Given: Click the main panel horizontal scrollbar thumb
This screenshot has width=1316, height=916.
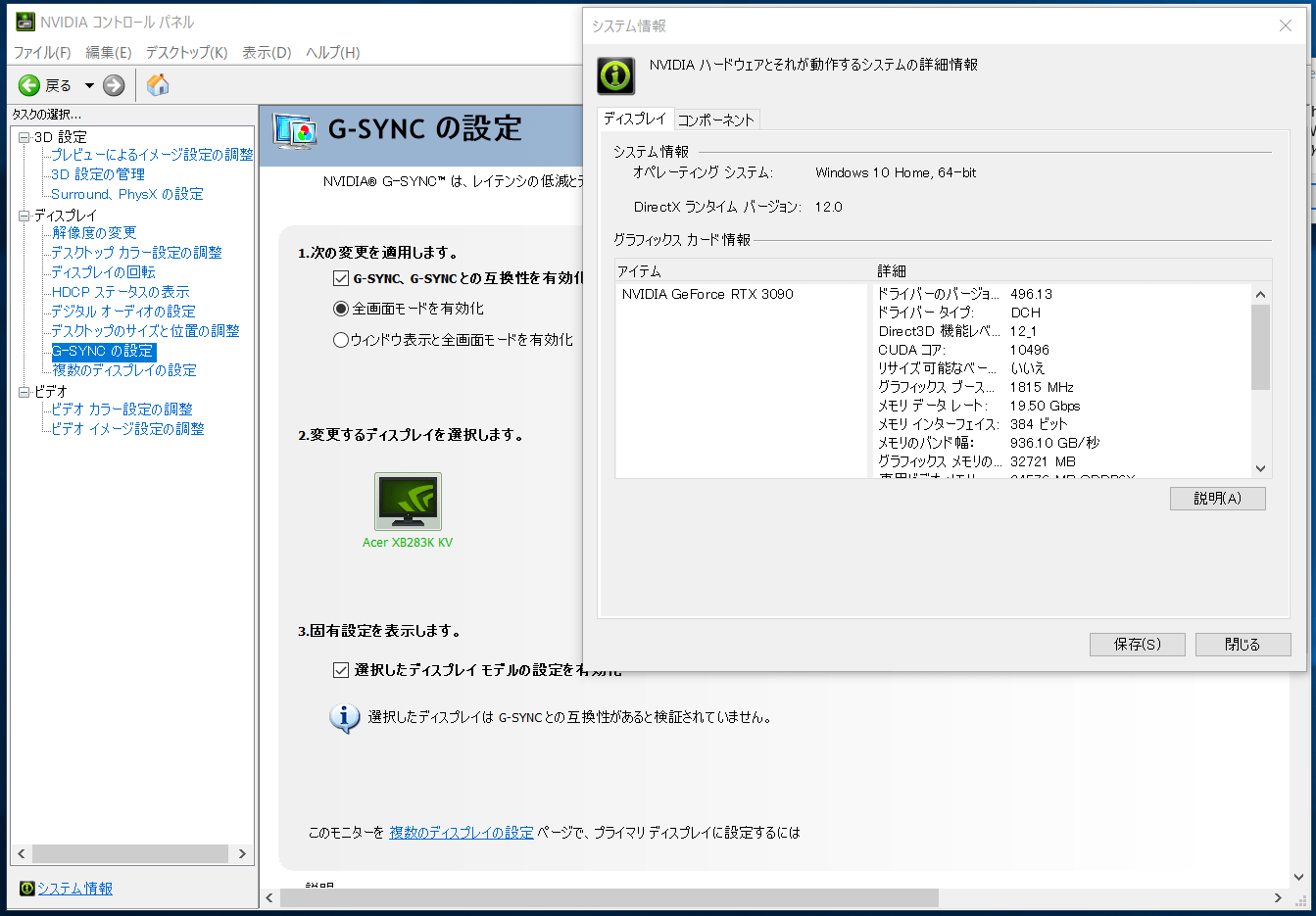Looking at the screenshot, I should click(609, 897).
